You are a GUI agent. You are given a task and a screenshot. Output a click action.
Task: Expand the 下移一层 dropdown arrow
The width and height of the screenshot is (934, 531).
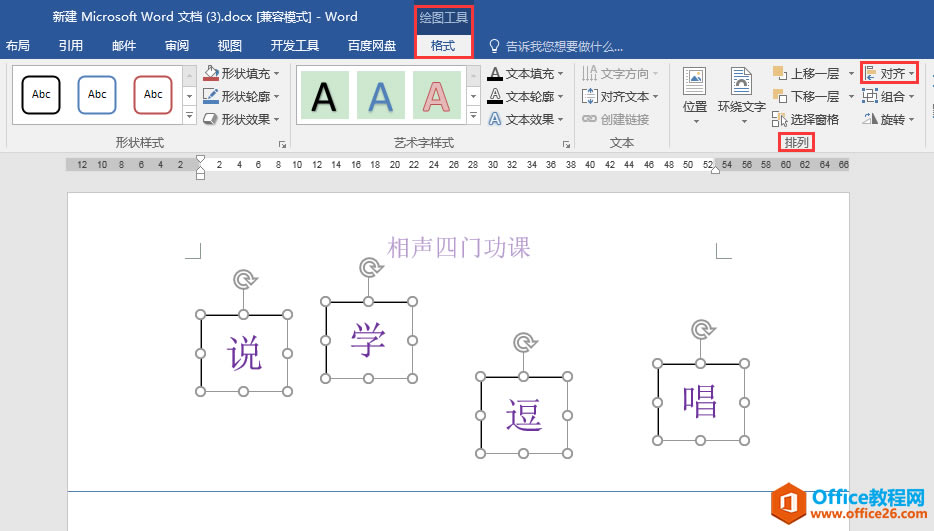[x=851, y=96]
